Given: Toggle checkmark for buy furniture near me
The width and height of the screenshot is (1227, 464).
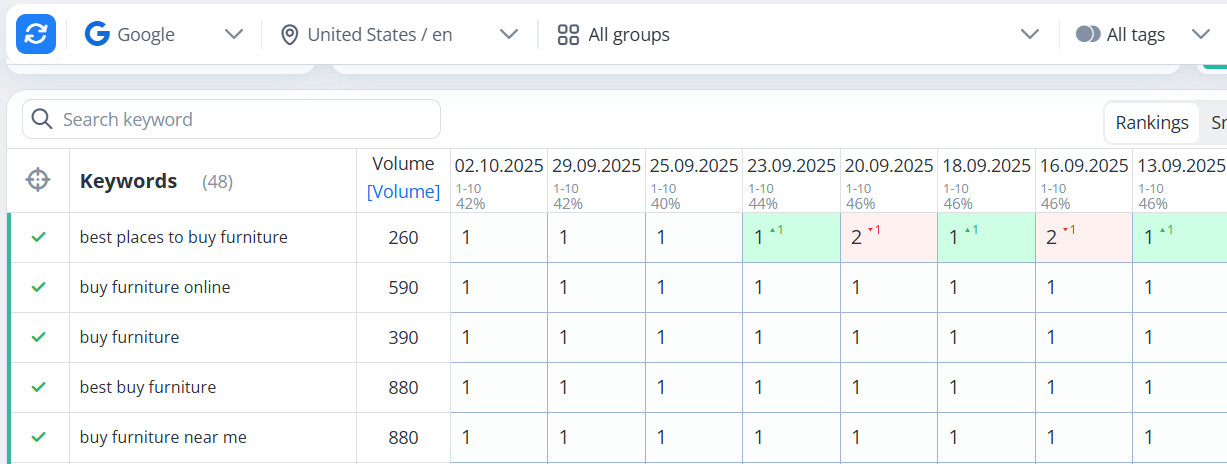Looking at the screenshot, I should click(38, 437).
